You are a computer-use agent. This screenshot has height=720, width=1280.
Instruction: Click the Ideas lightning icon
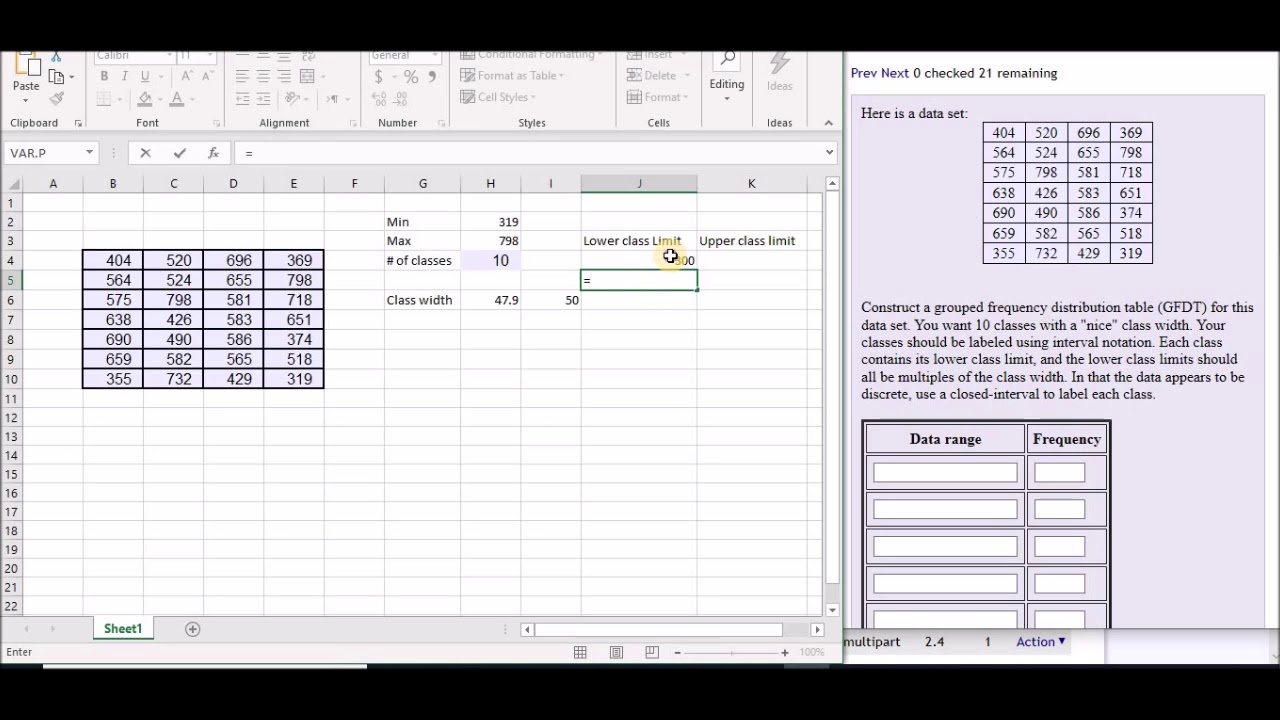[780, 65]
